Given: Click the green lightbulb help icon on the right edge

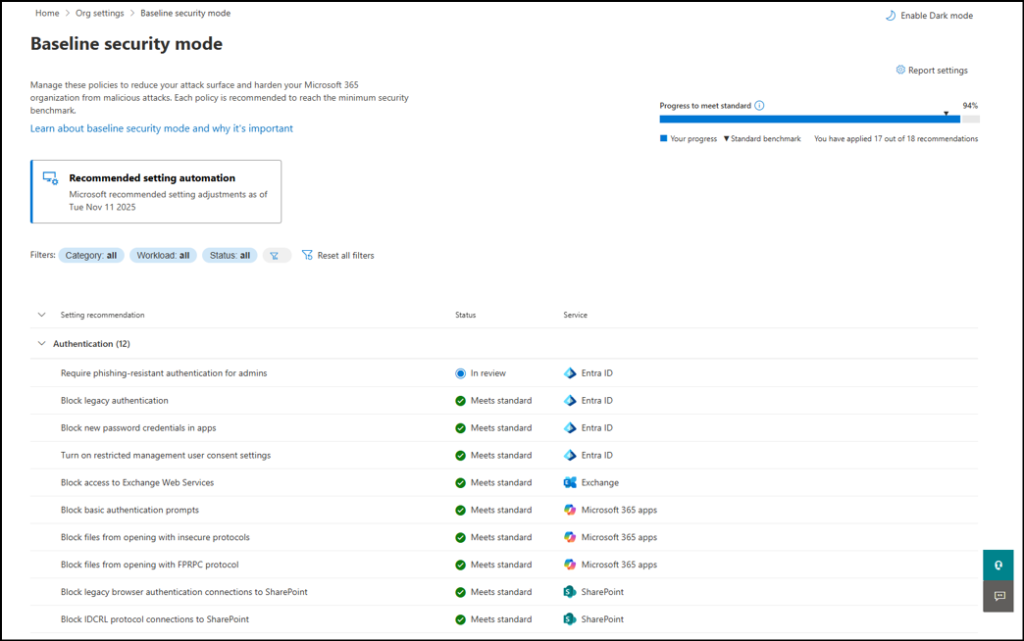Looking at the screenshot, I should tap(998, 565).
